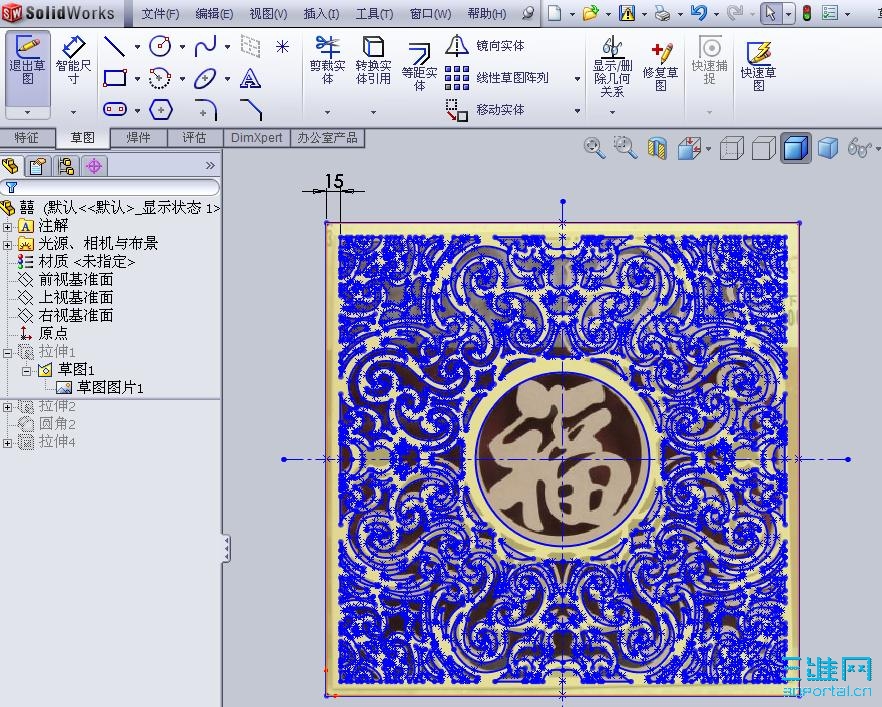Open the 工具(T) menu
This screenshot has width=882, height=707.
[374, 13]
